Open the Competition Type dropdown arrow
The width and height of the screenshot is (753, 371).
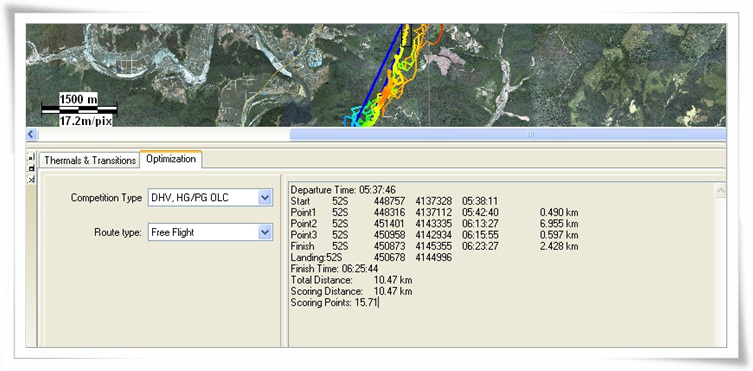click(265, 198)
